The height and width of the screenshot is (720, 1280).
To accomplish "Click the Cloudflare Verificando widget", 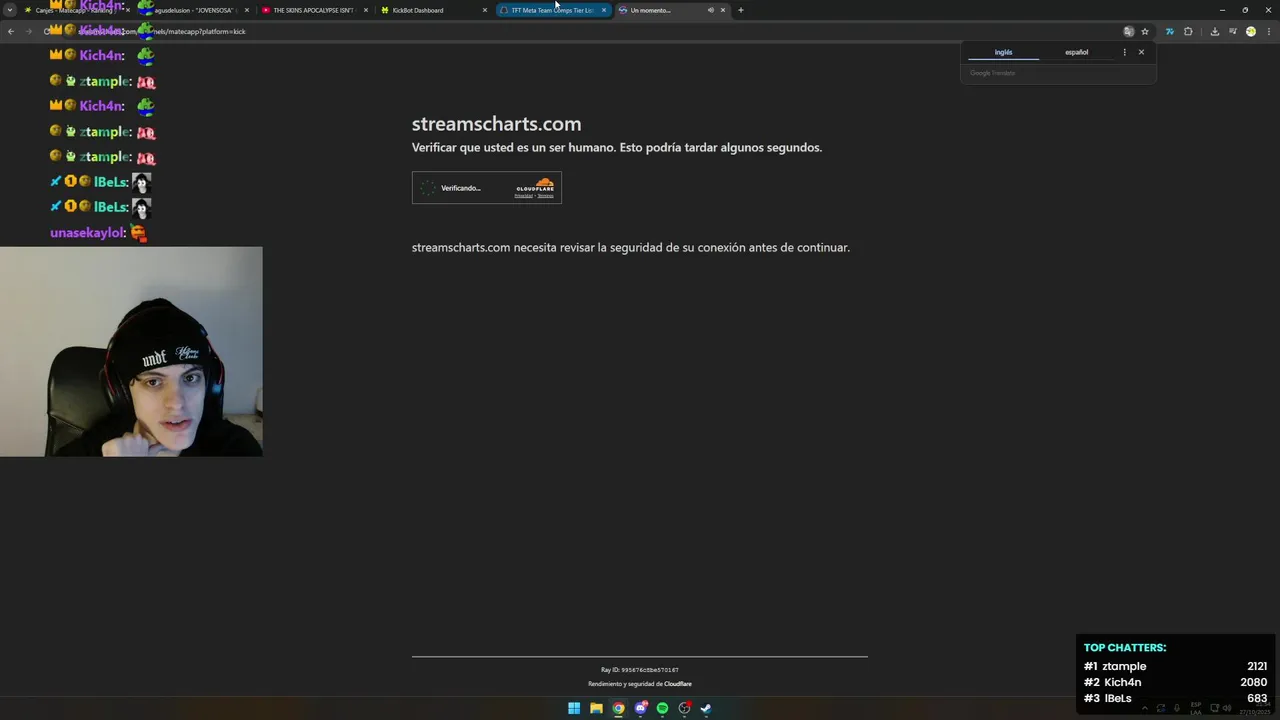I will click(486, 187).
